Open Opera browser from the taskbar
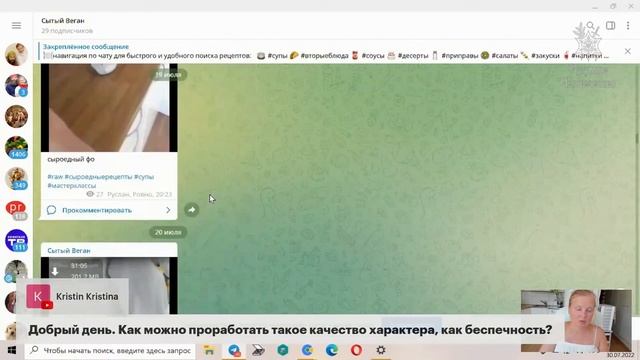The image size is (640, 360). point(356,350)
